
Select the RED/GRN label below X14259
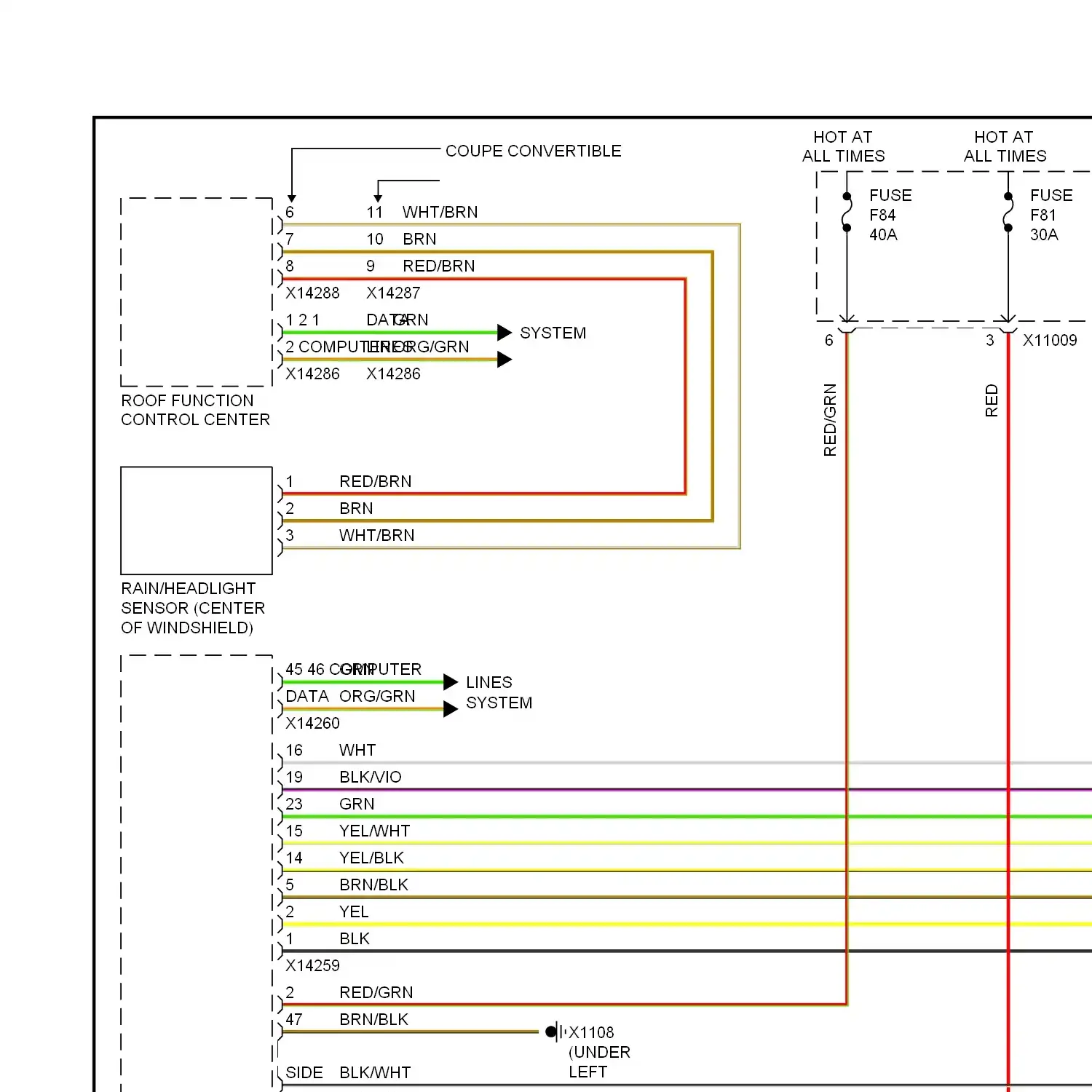pyautogui.click(x=376, y=992)
